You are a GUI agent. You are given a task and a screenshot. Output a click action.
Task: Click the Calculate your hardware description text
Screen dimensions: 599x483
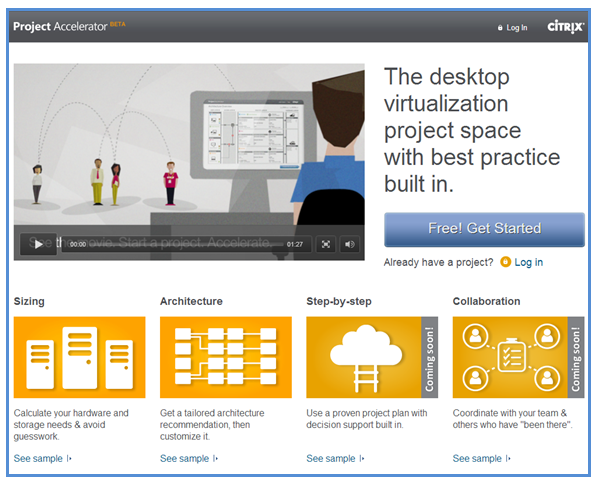[71, 425]
